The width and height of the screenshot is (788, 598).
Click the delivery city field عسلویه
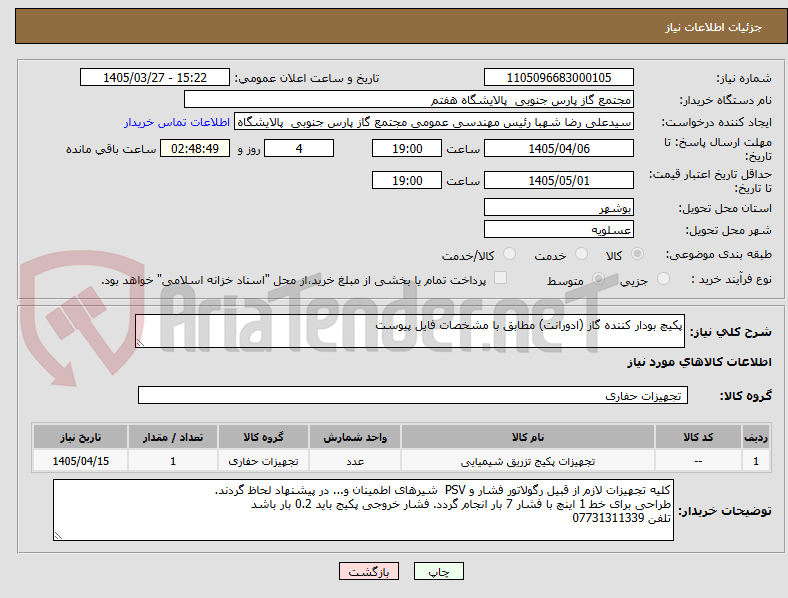[x=558, y=229]
